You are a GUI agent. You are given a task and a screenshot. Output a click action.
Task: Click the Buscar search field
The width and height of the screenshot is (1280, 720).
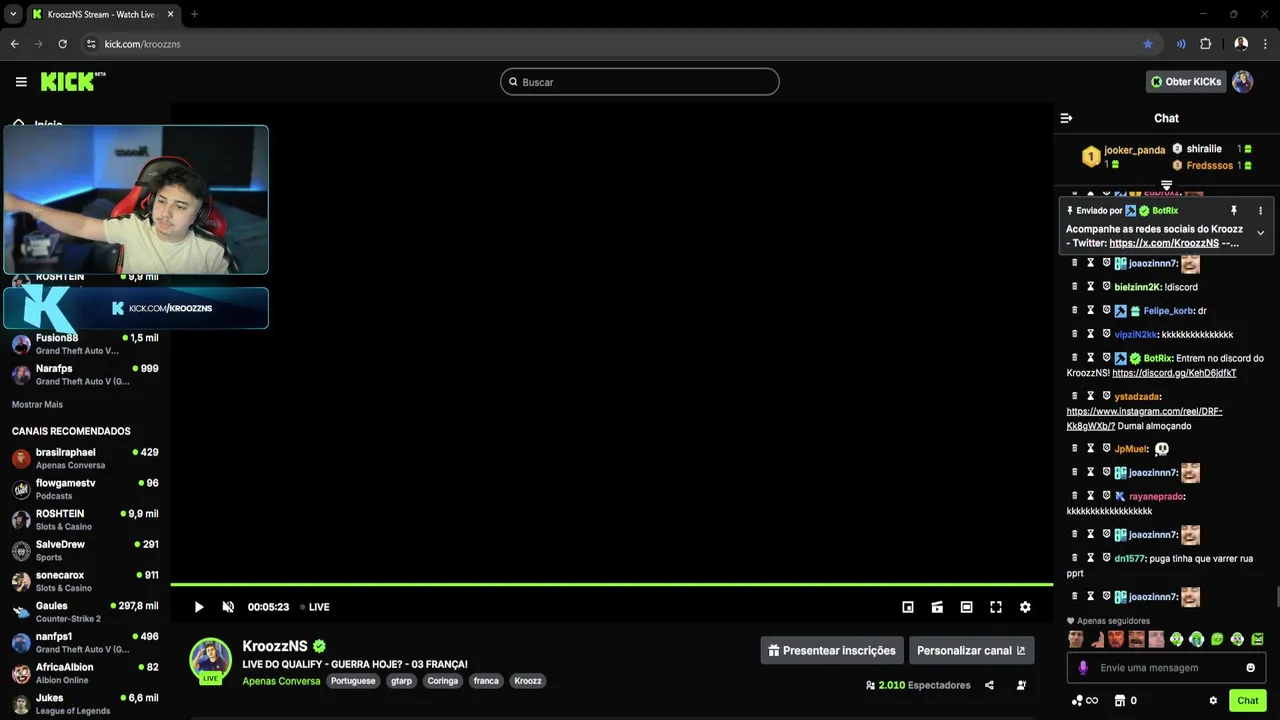click(x=640, y=82)
